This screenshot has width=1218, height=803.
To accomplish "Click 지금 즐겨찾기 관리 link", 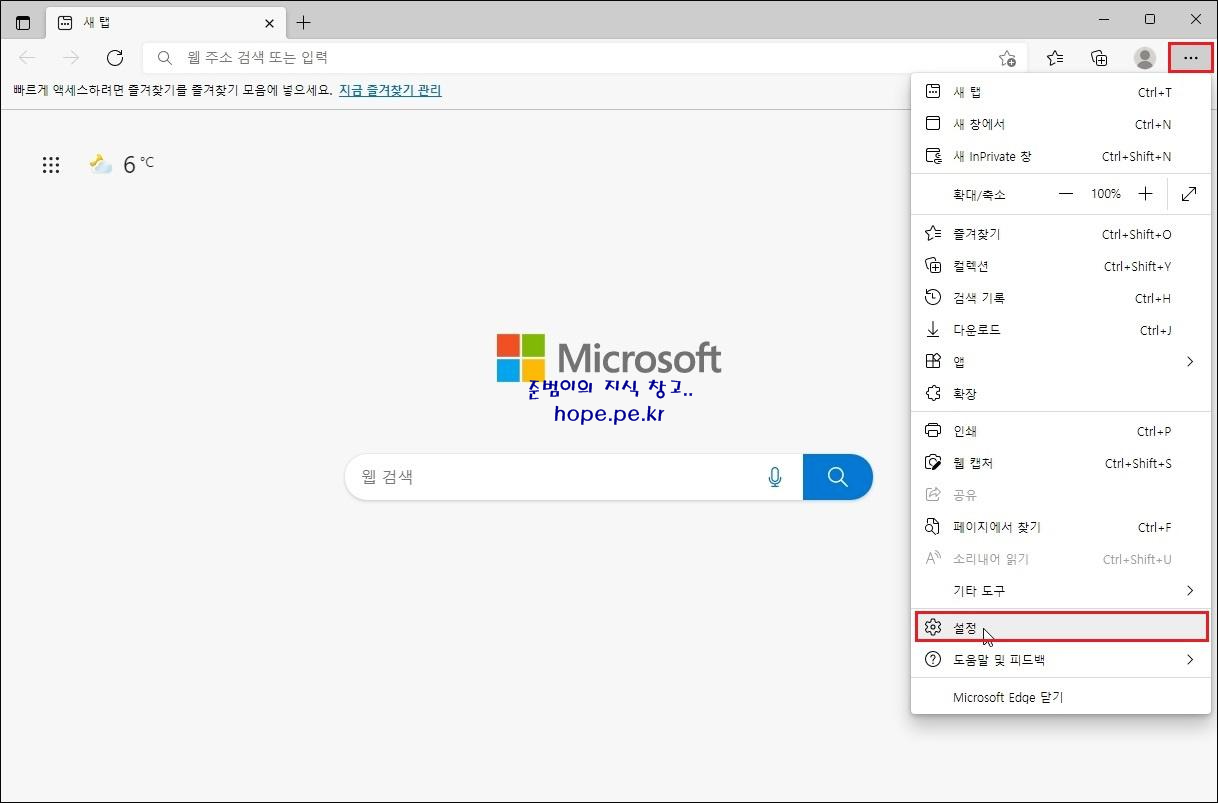I will pos(390,90).
